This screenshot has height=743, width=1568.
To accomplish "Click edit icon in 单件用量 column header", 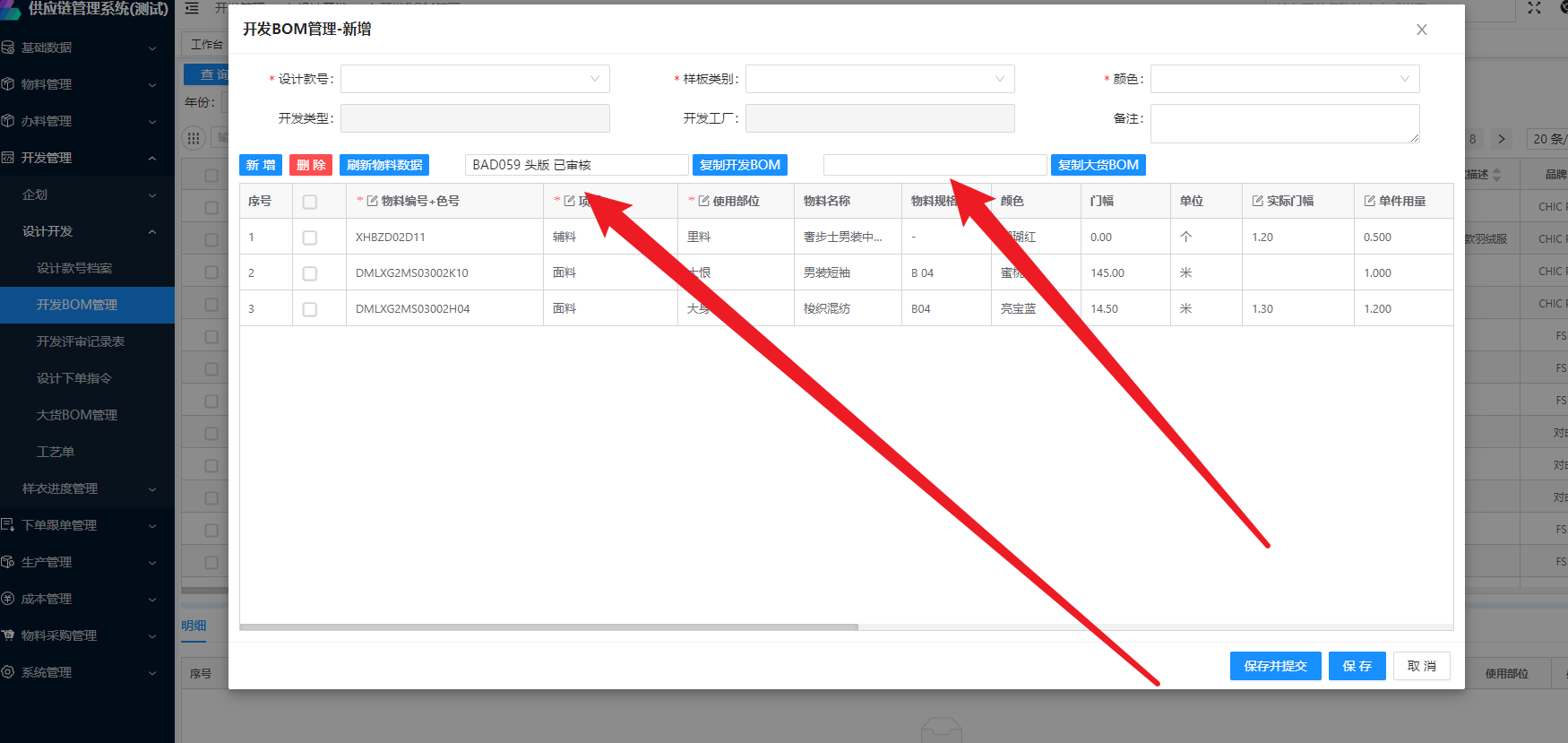I will click(1369, 201).
